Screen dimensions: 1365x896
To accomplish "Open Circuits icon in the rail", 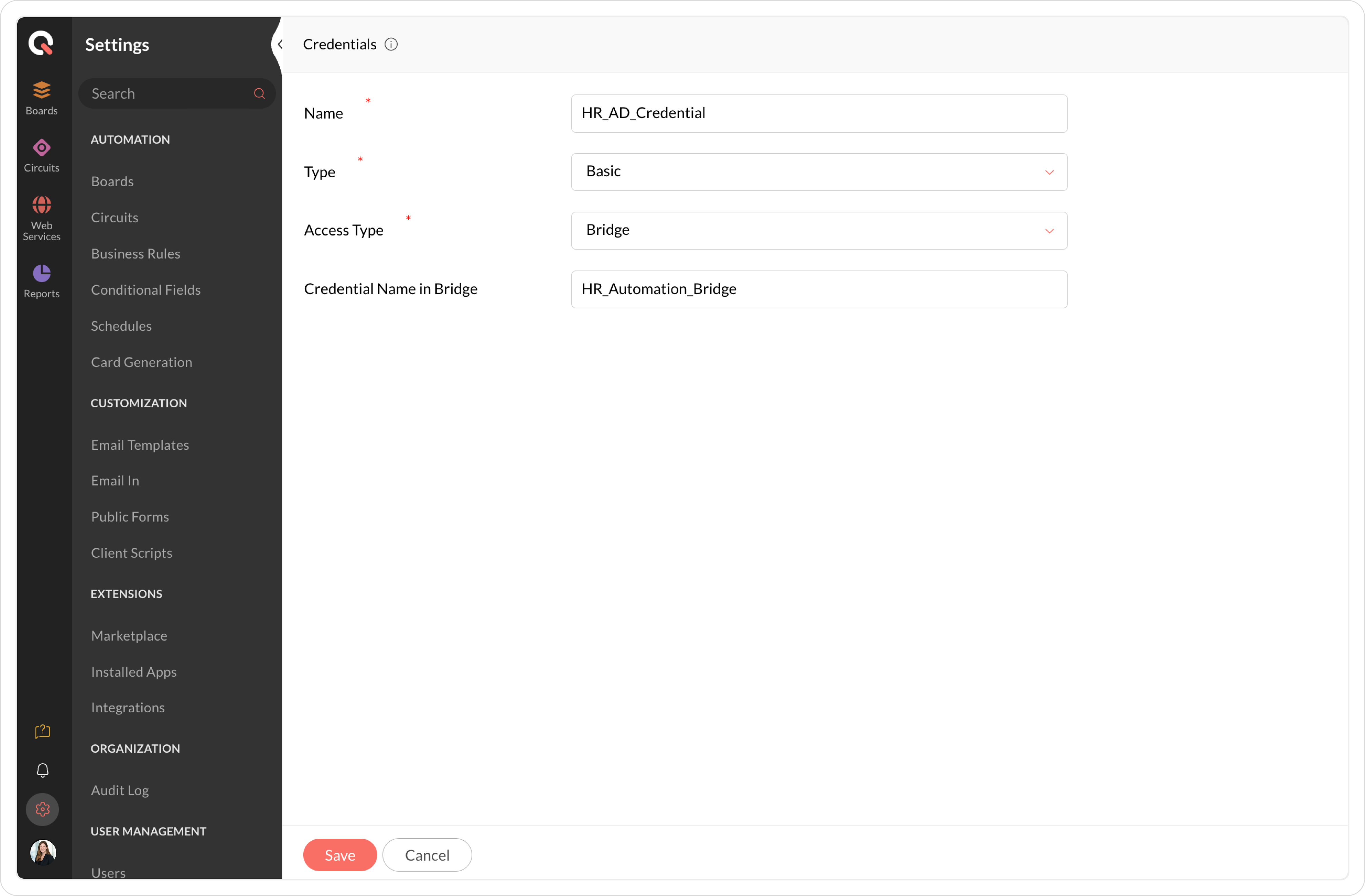I will click(41, 155).
